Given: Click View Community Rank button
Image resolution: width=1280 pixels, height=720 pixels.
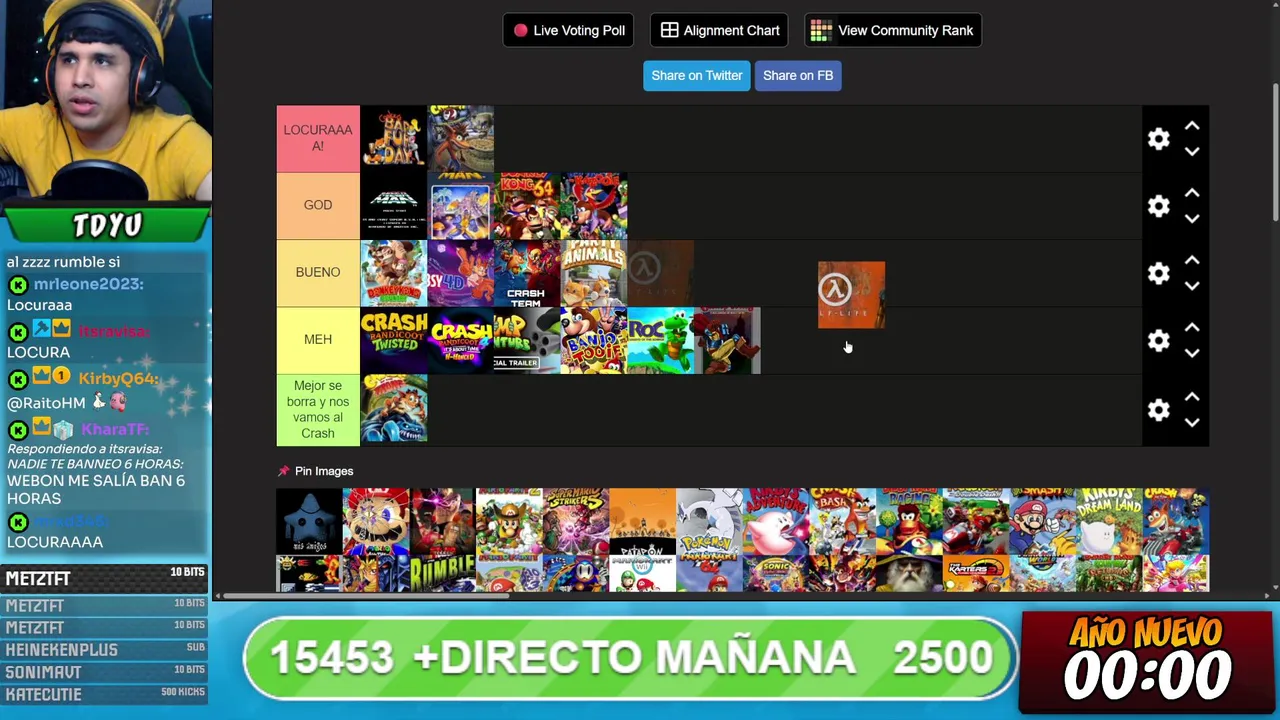Looking at the screenshot, I should (x=893, y=30).
